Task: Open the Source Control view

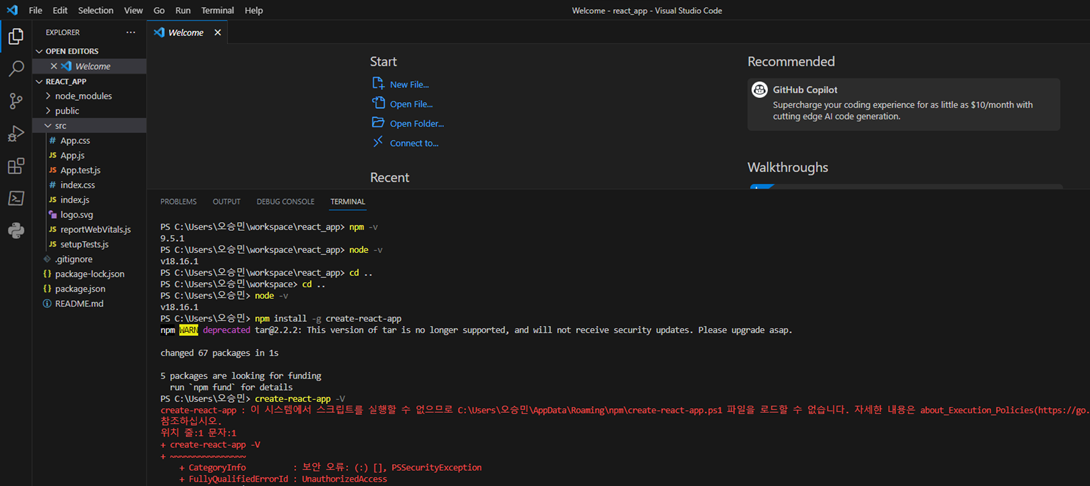Action: pyautogui.click(x=15, y=102)
